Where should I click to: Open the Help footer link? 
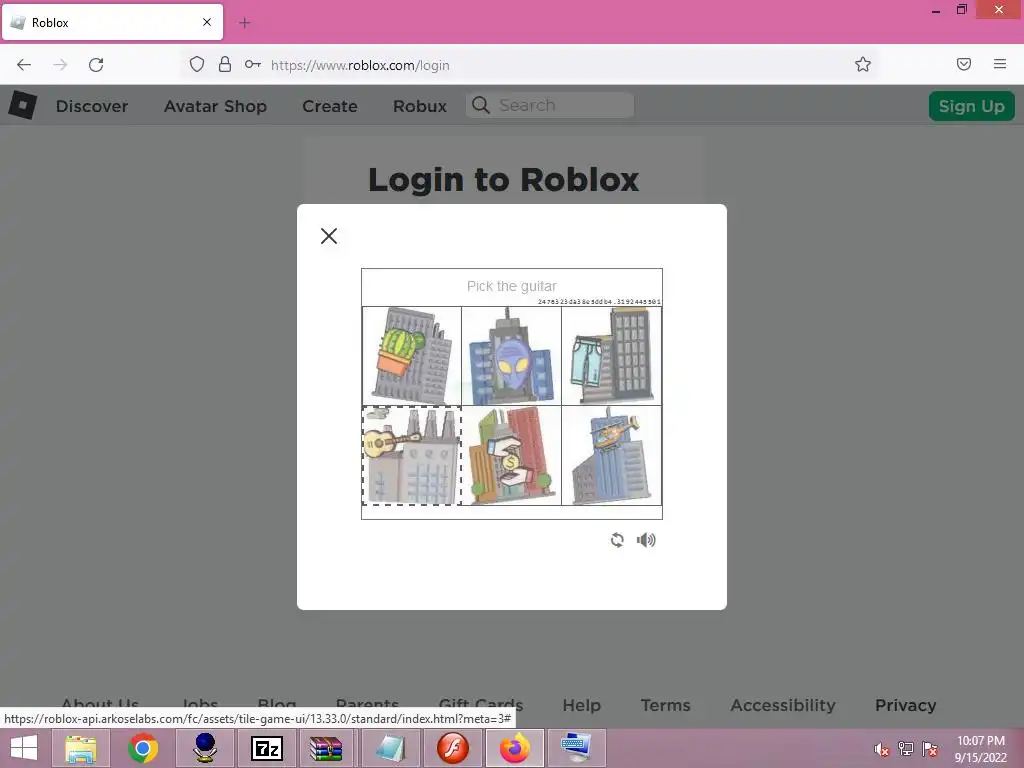(582, 705)
